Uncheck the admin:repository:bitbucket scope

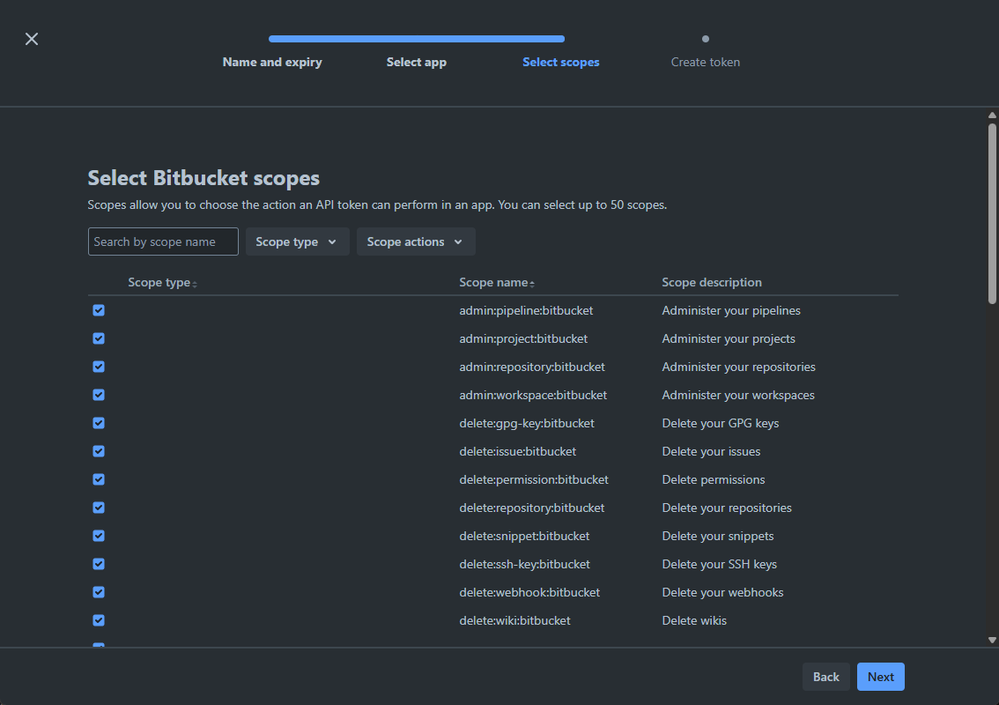(x=99, y=367)
